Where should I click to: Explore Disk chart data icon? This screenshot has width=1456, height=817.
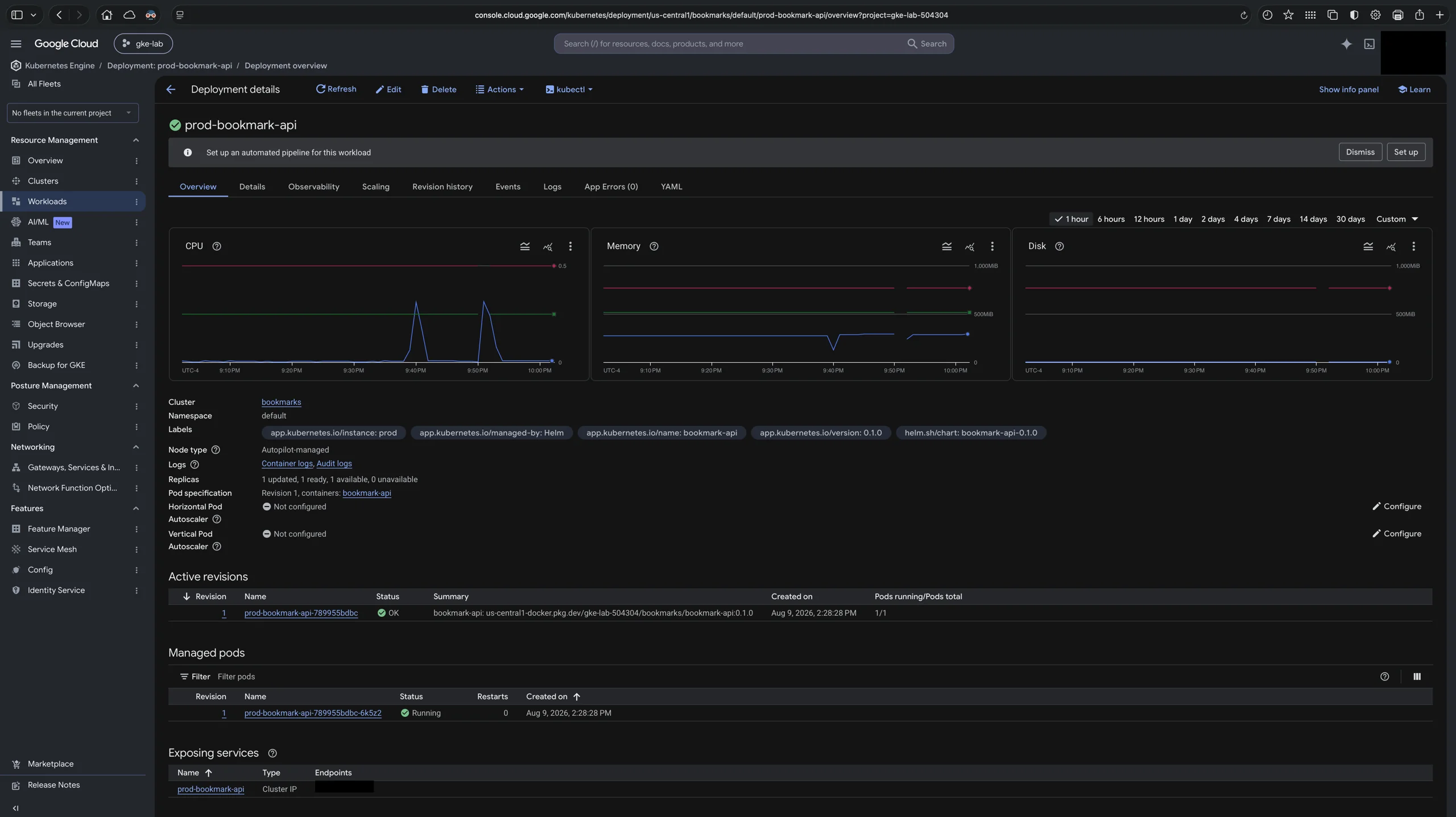1391,246
